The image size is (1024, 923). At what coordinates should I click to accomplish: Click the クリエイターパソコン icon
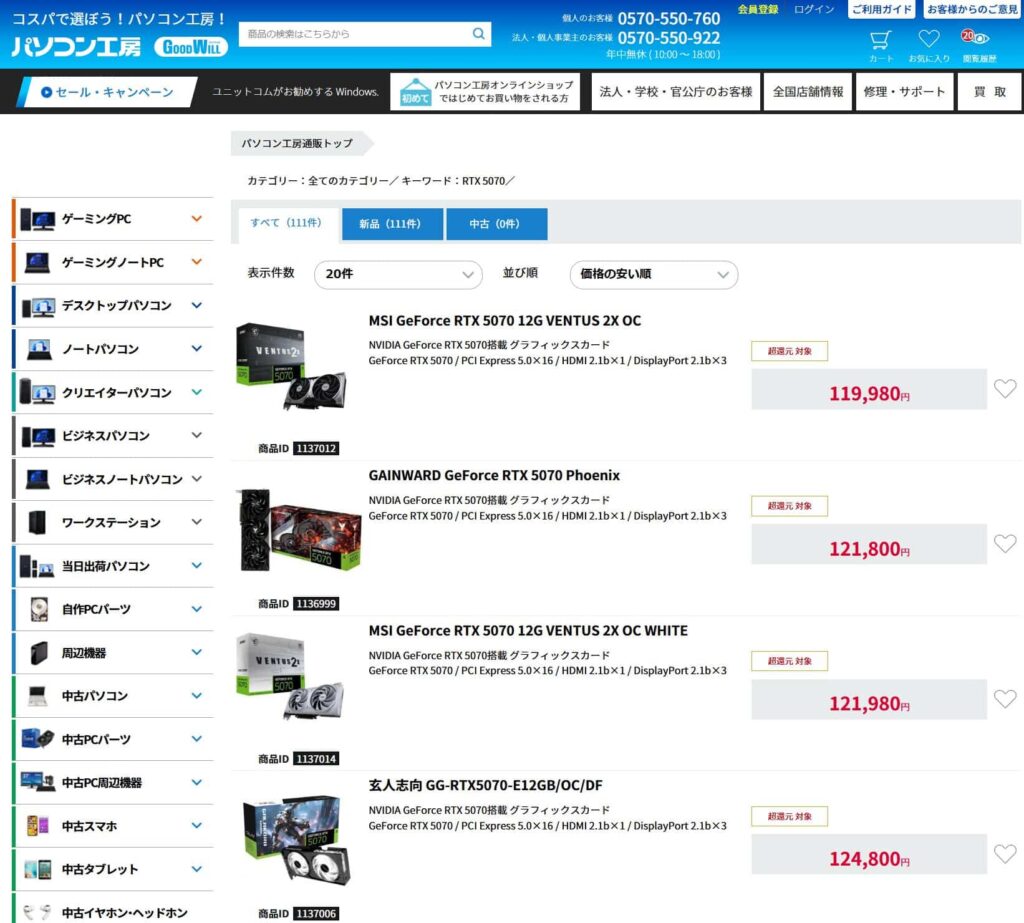(37, 392)
